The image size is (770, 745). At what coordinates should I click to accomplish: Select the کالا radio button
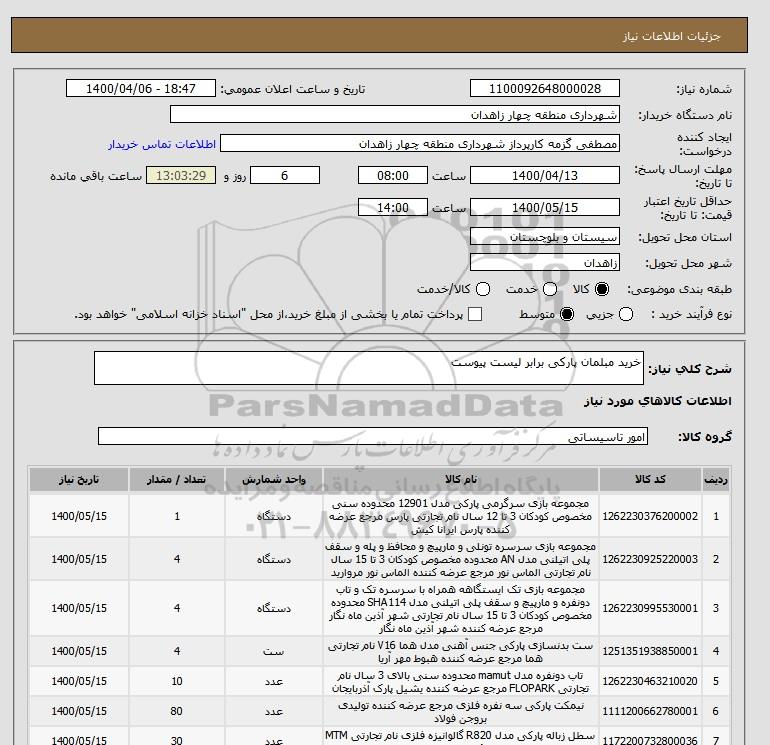(x=602, y=289)
